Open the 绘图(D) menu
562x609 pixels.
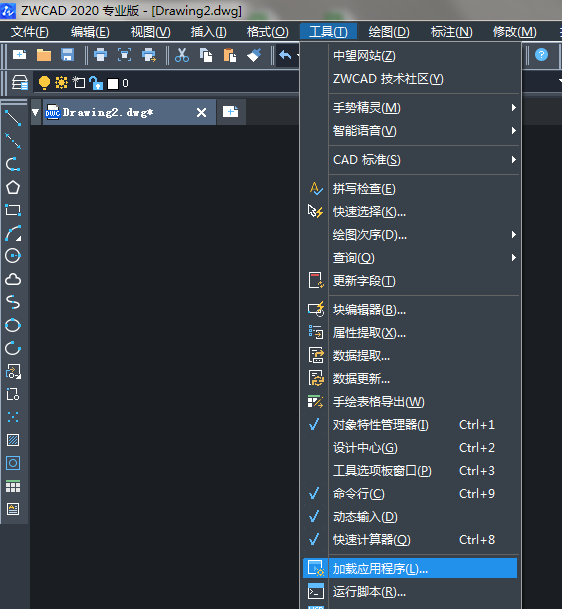click(389, 31)
